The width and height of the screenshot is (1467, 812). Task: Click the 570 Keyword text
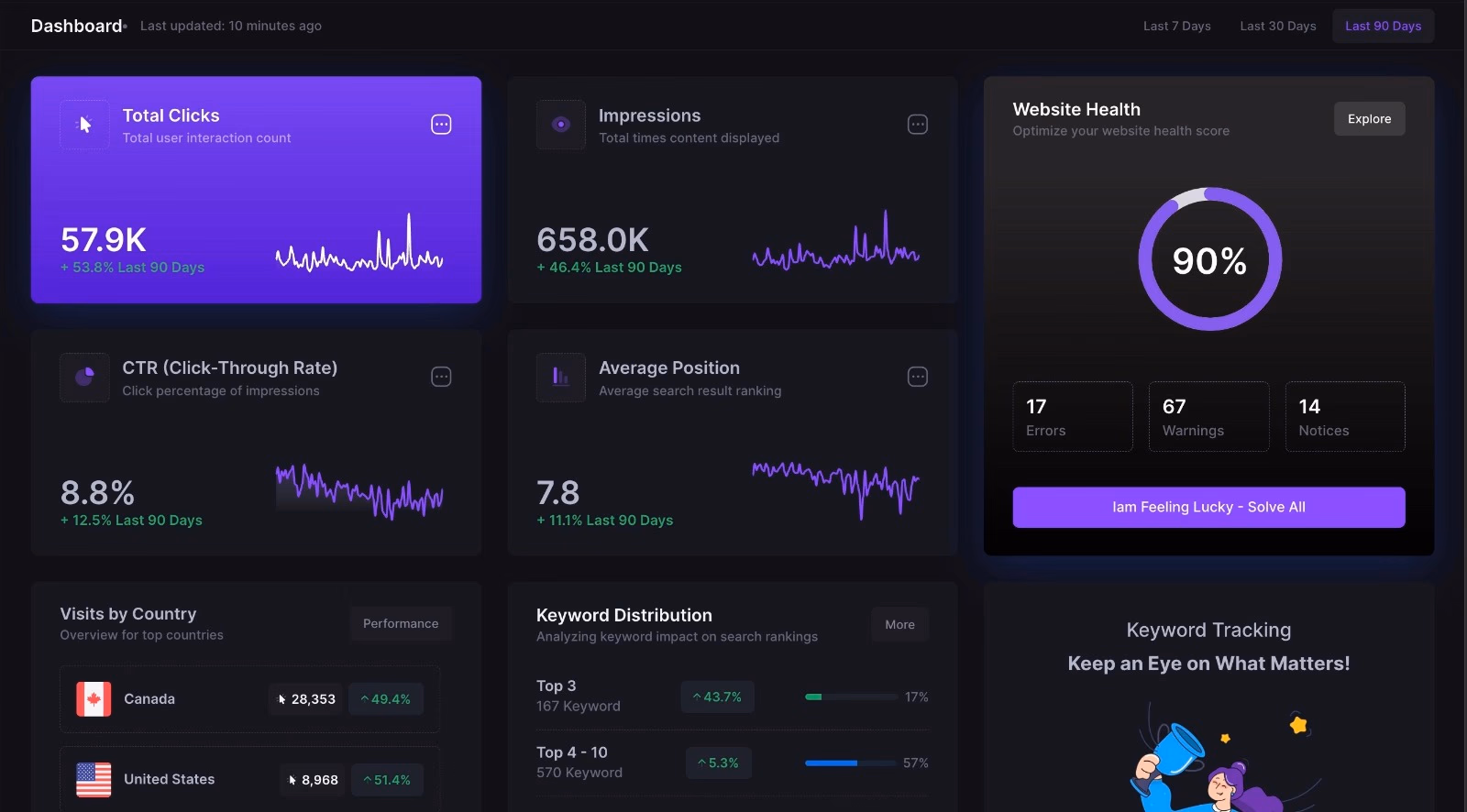(579, 773)
